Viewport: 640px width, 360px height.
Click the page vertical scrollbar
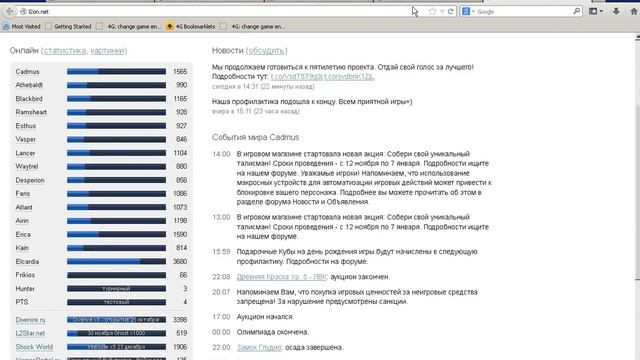[637, 196]
